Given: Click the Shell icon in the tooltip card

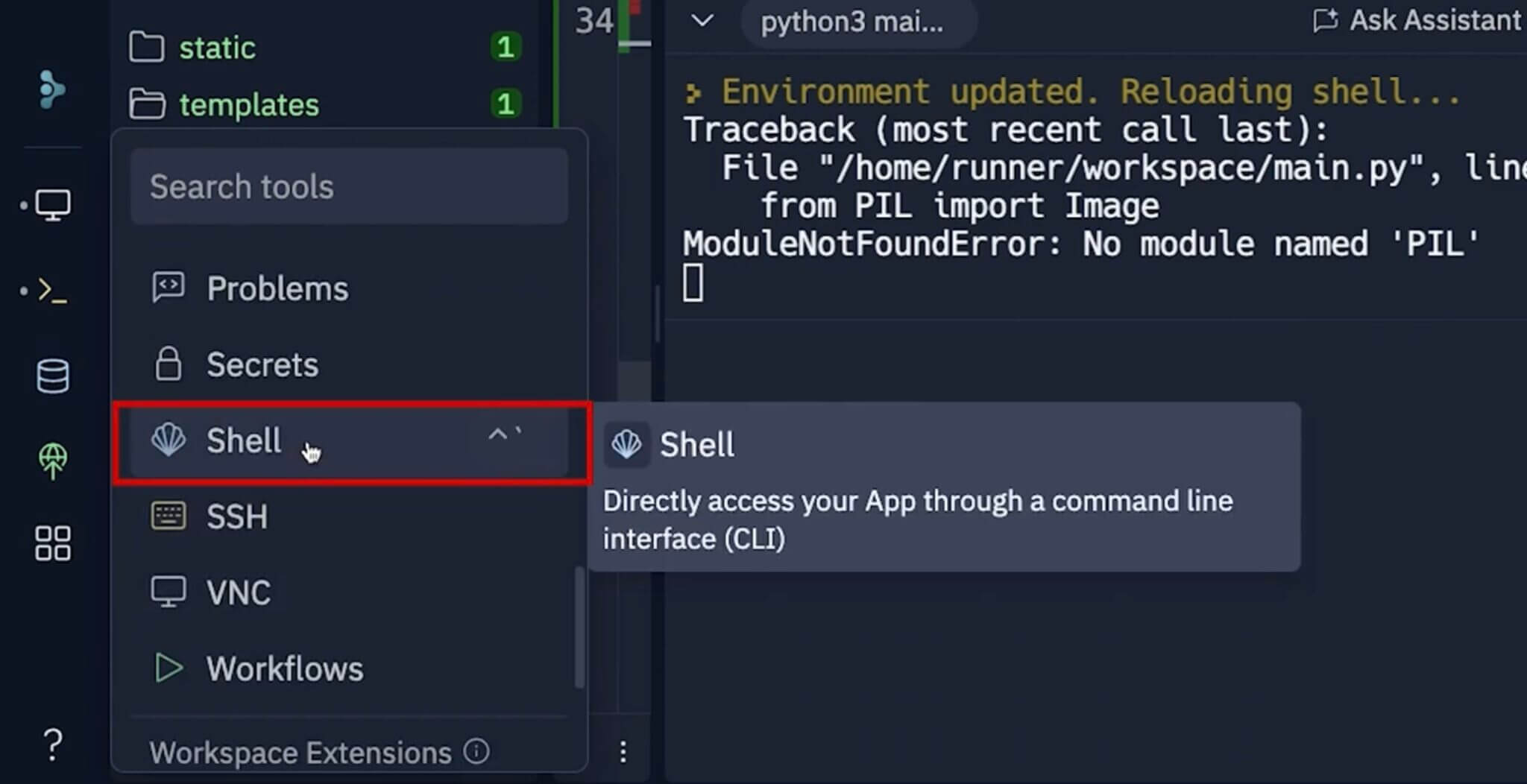Looking at the screenshot, I should [x=626, y=444].
